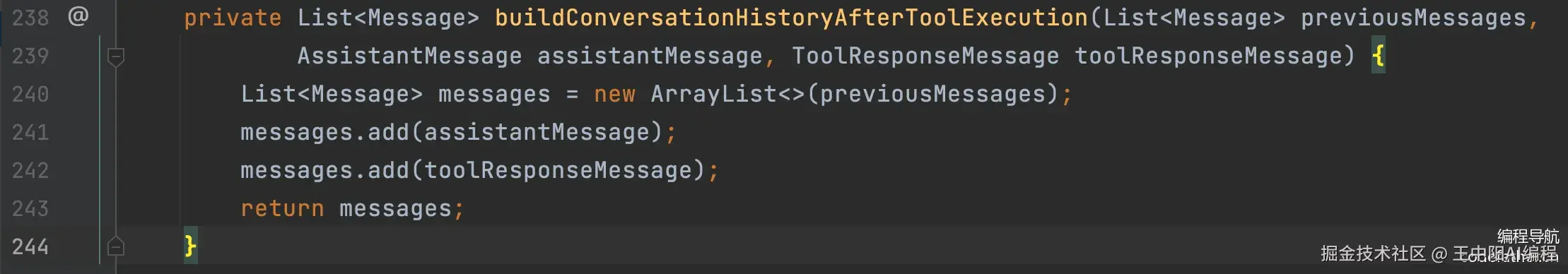1568x274 pixels.
Task: Click line number 238 in the gutter
Action: coord(30,18)
